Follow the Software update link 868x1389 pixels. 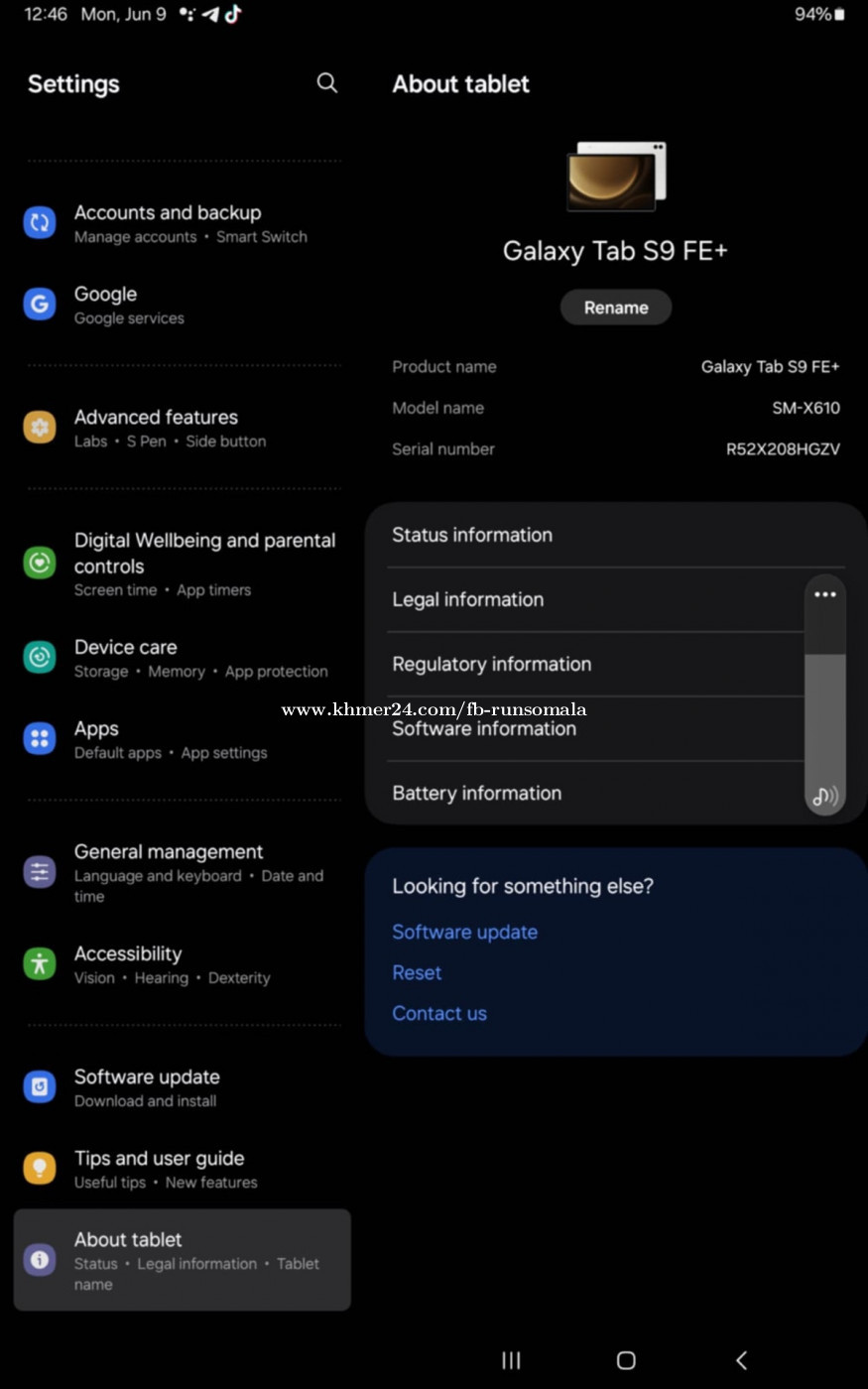[464, 932]
